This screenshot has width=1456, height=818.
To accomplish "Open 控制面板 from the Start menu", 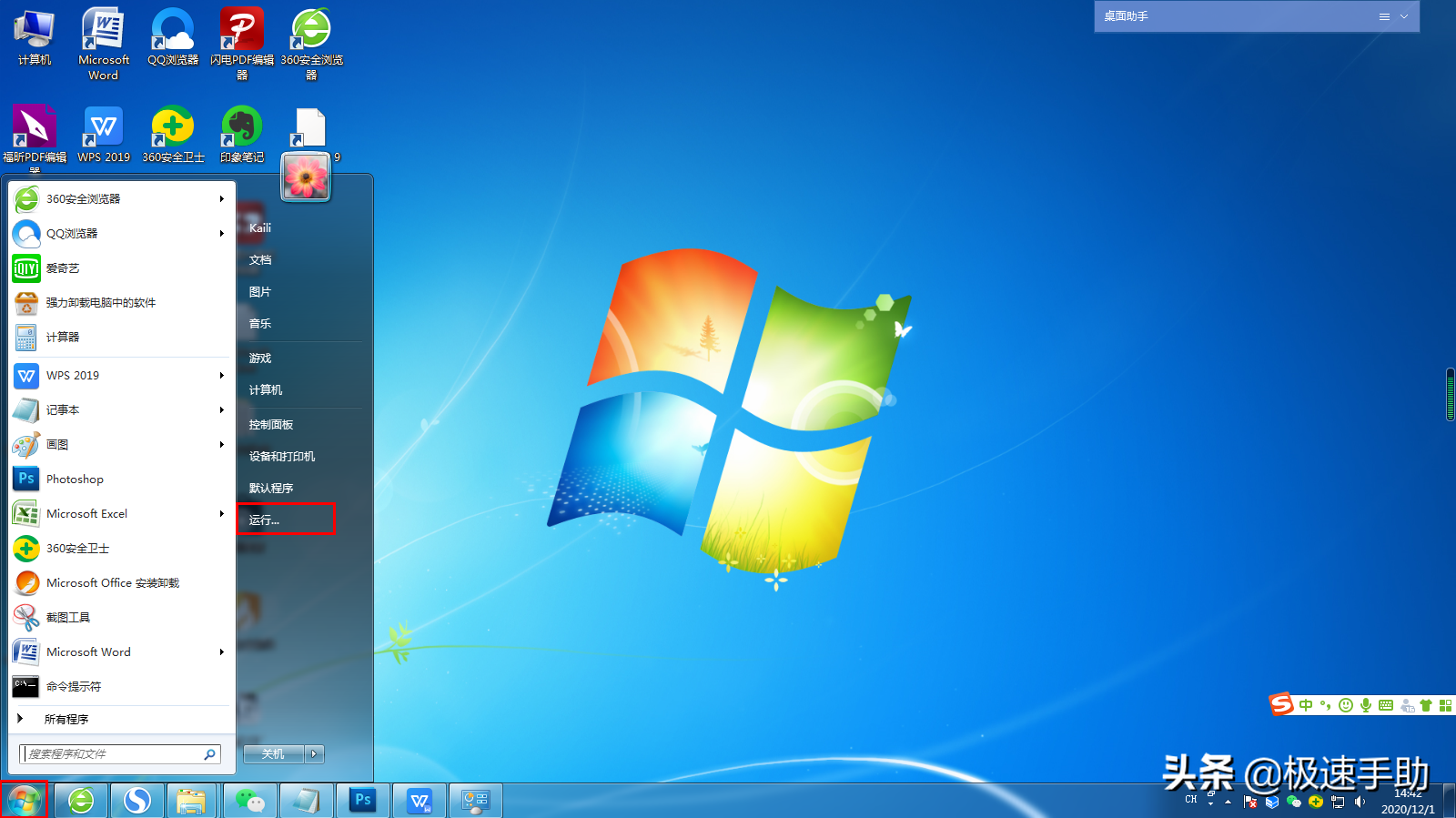I will click(271, 425).
